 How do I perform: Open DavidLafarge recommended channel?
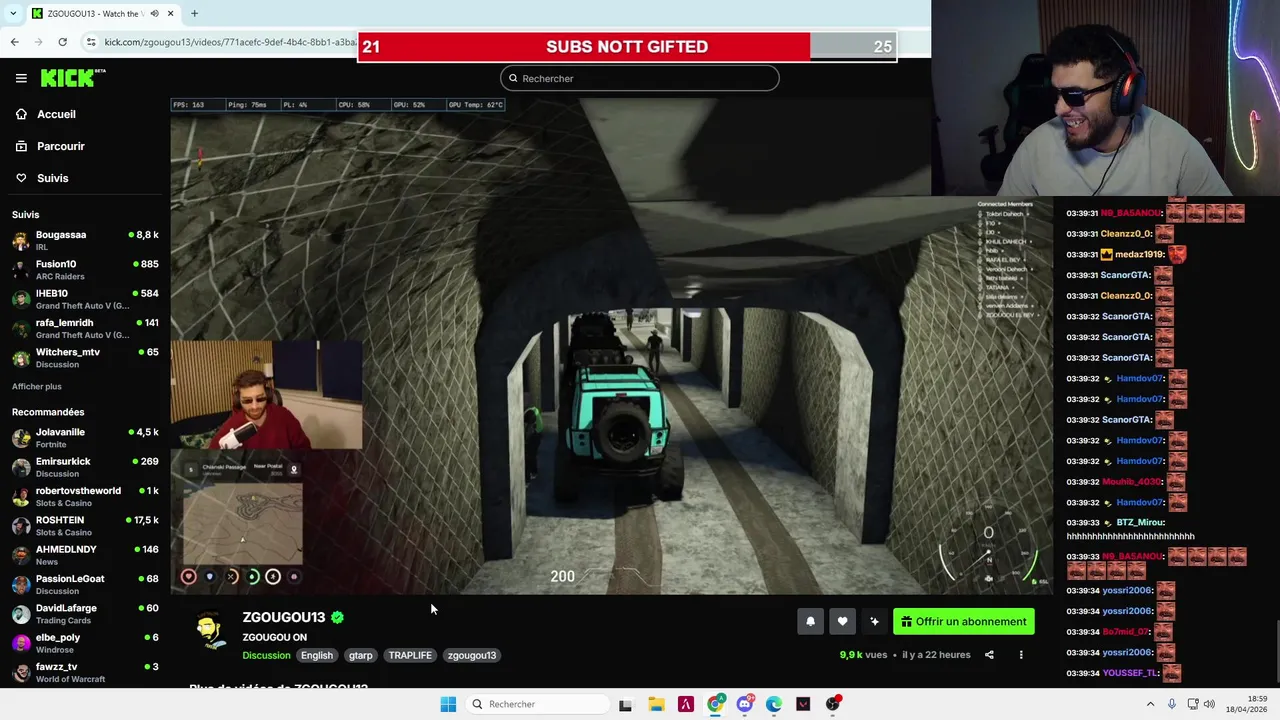pyautogui.click(x=85, y=613)
